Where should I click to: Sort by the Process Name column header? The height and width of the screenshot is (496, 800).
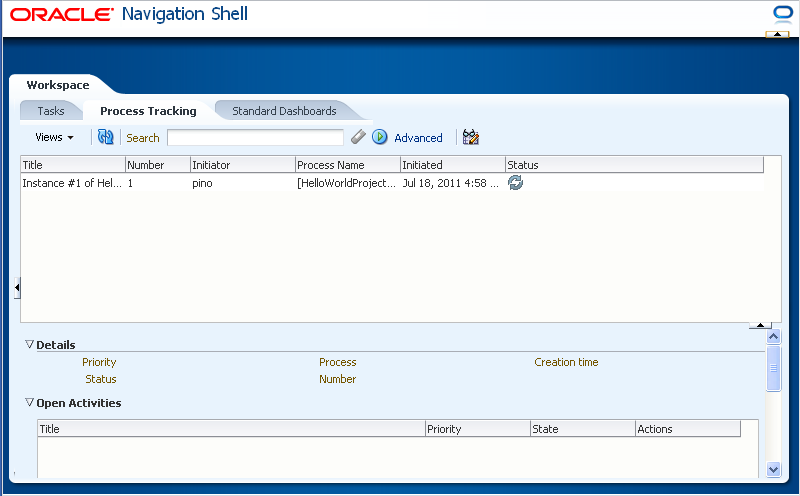(x=347, y=165)
